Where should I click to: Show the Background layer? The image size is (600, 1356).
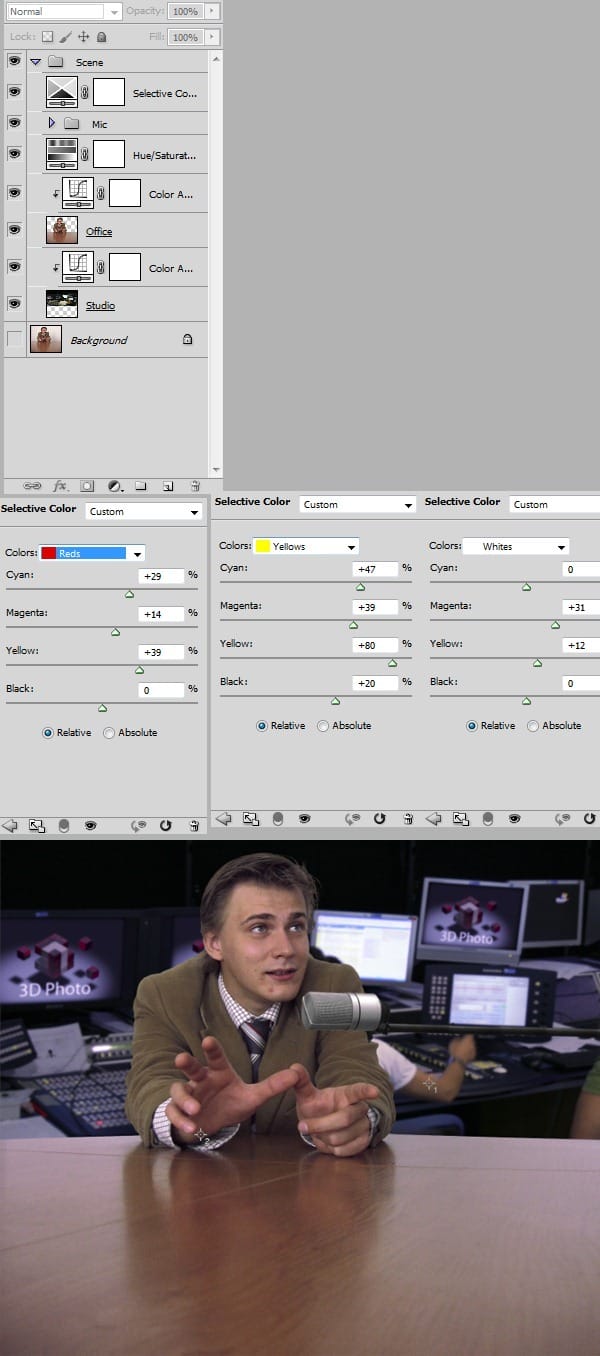pos(14,340)
